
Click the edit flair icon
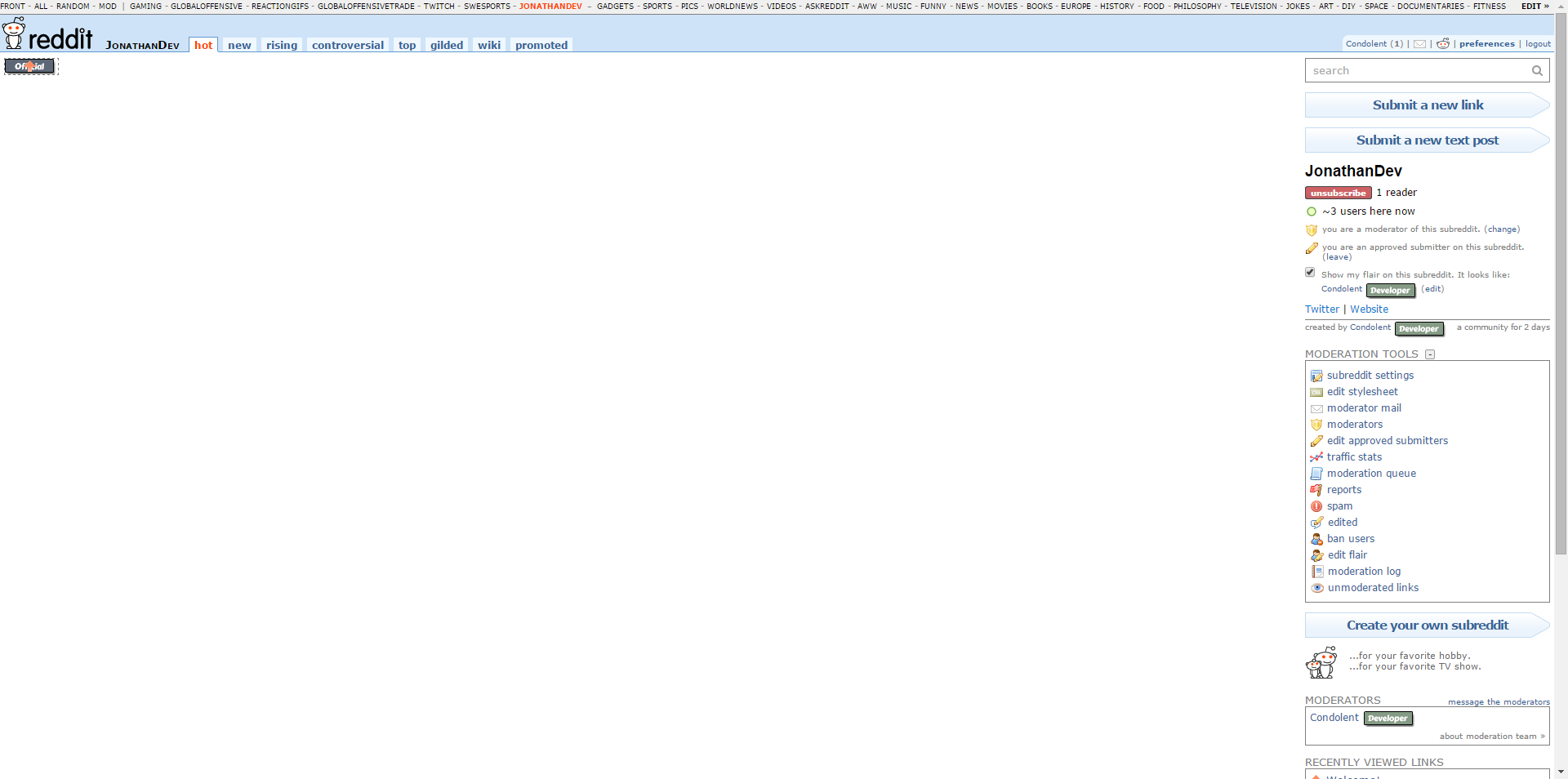[x=1316, y=555]
